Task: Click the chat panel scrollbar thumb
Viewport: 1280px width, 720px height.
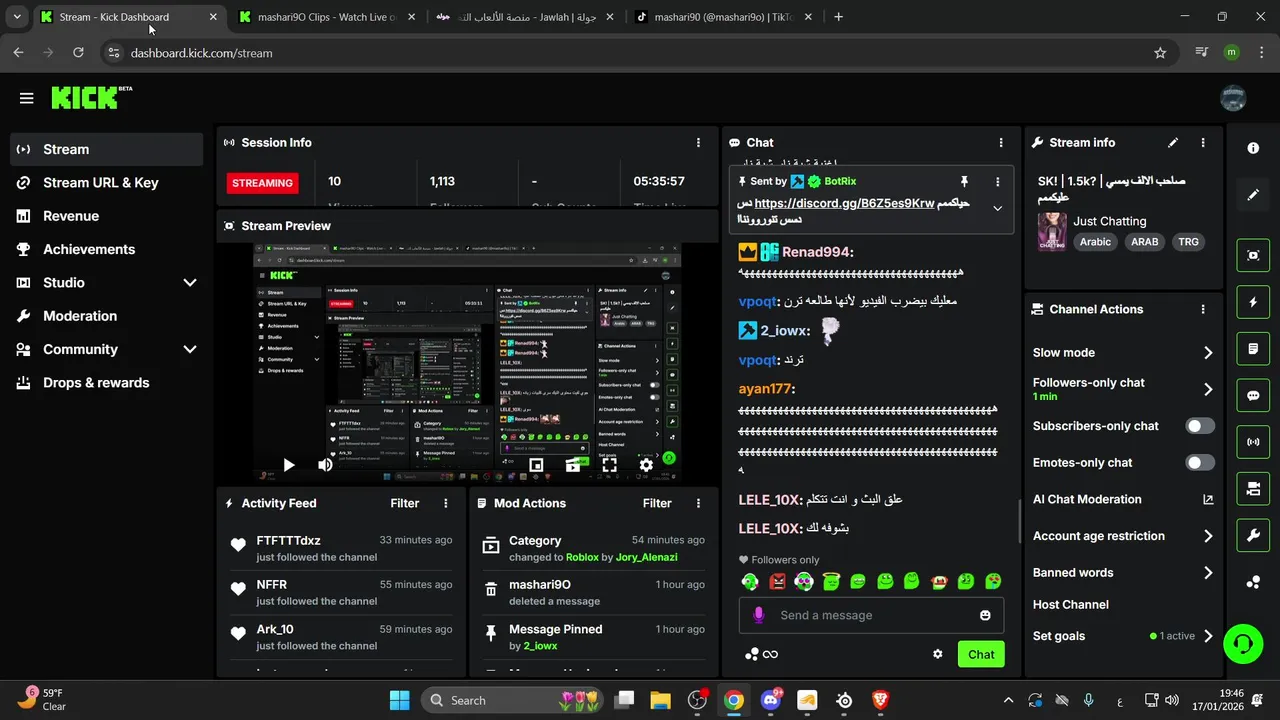Action: [x=1019, y=520]
